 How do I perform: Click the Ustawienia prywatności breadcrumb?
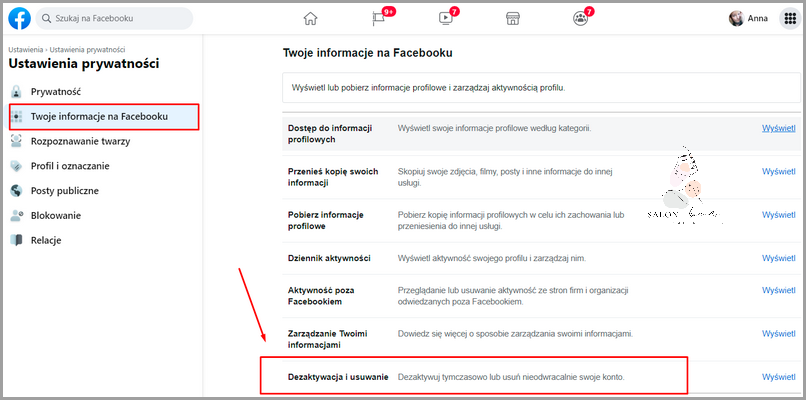[87, 50]
